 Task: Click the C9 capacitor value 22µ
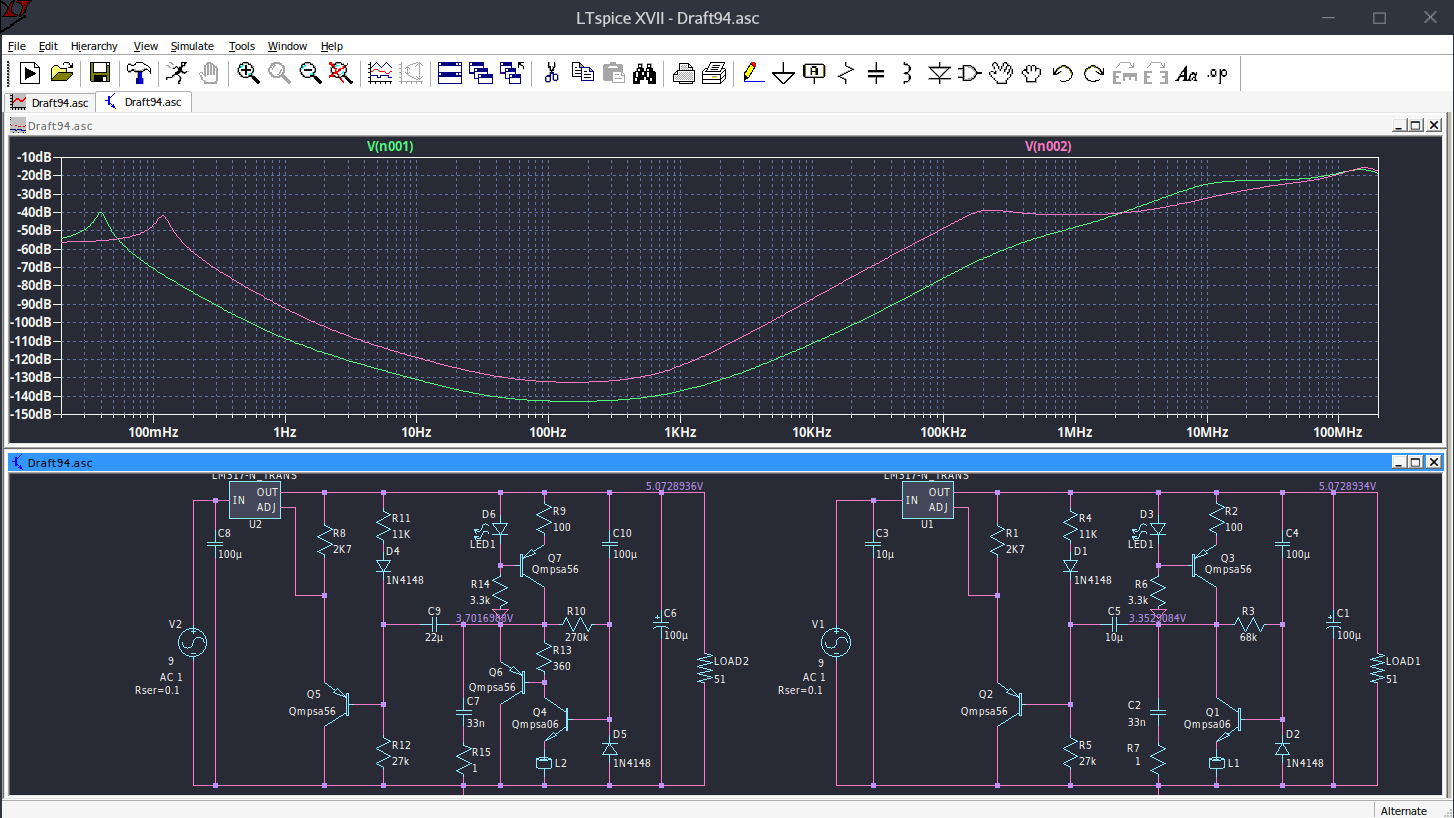click(433, 637)
